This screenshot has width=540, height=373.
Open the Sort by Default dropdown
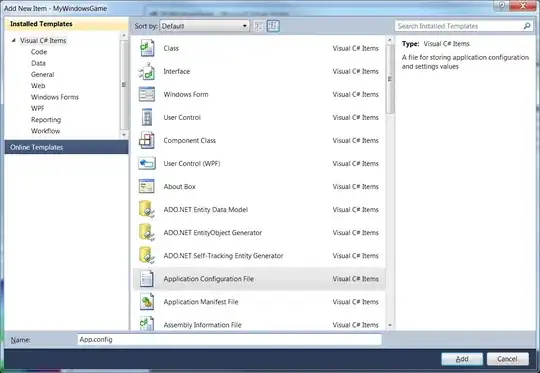coord(205,26)
